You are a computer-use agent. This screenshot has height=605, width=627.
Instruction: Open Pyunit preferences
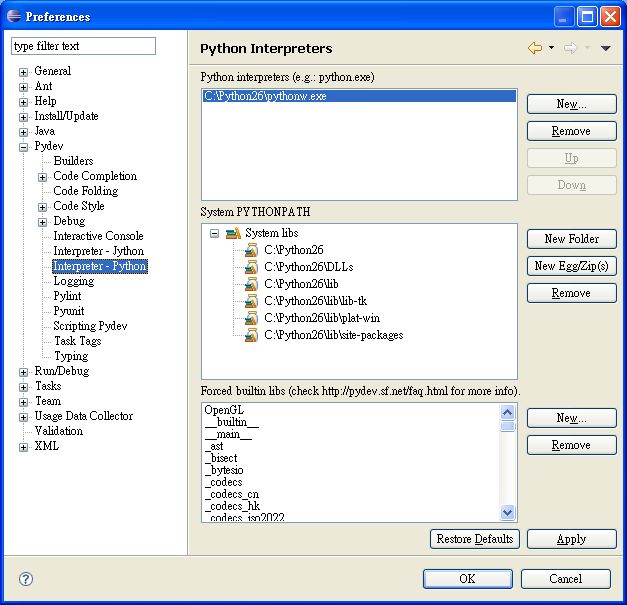pyautogui.click(x=69, y=311)
